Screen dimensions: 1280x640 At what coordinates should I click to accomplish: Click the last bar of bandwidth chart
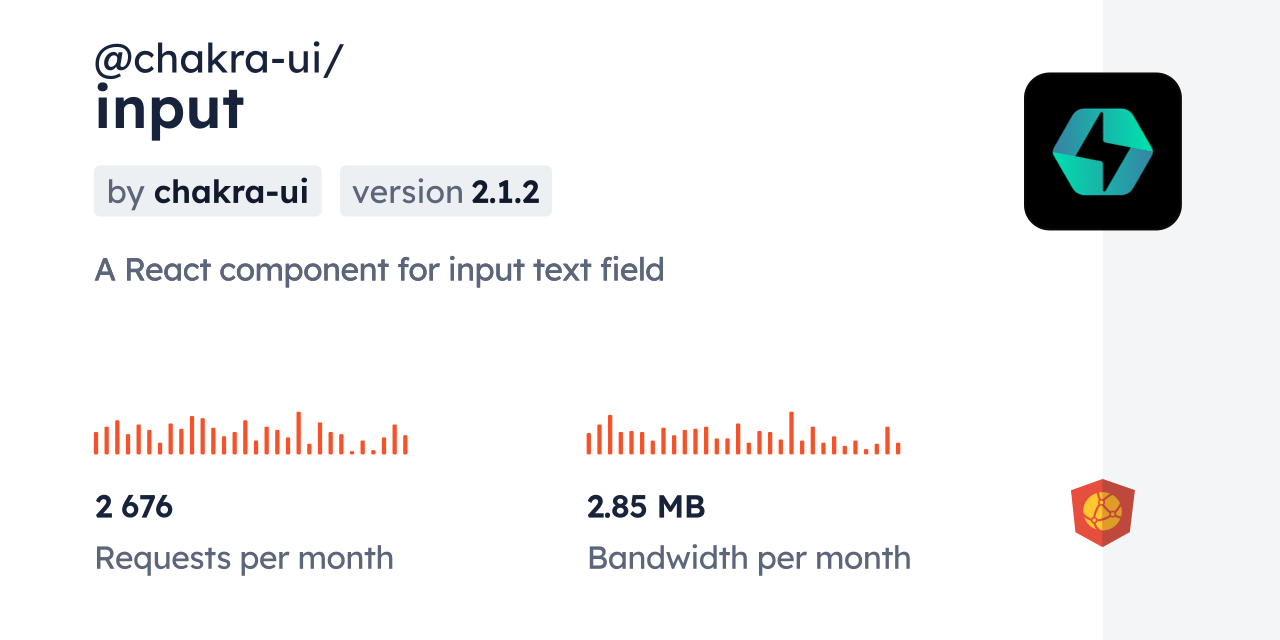898,448
